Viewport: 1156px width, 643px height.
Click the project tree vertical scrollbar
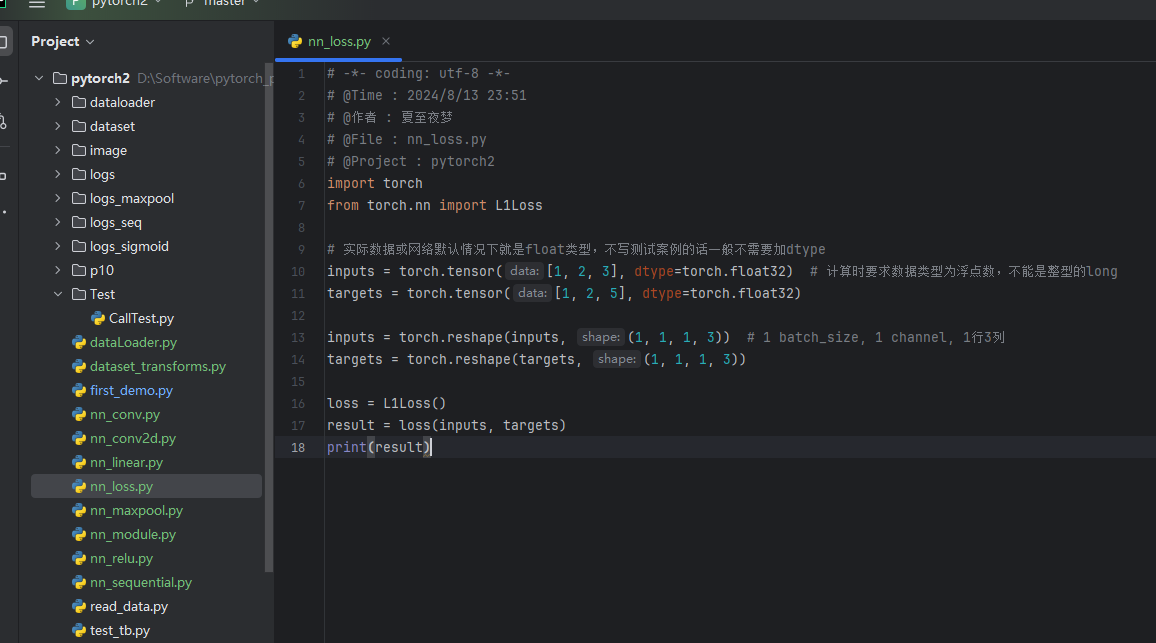[x=268, y=317]
